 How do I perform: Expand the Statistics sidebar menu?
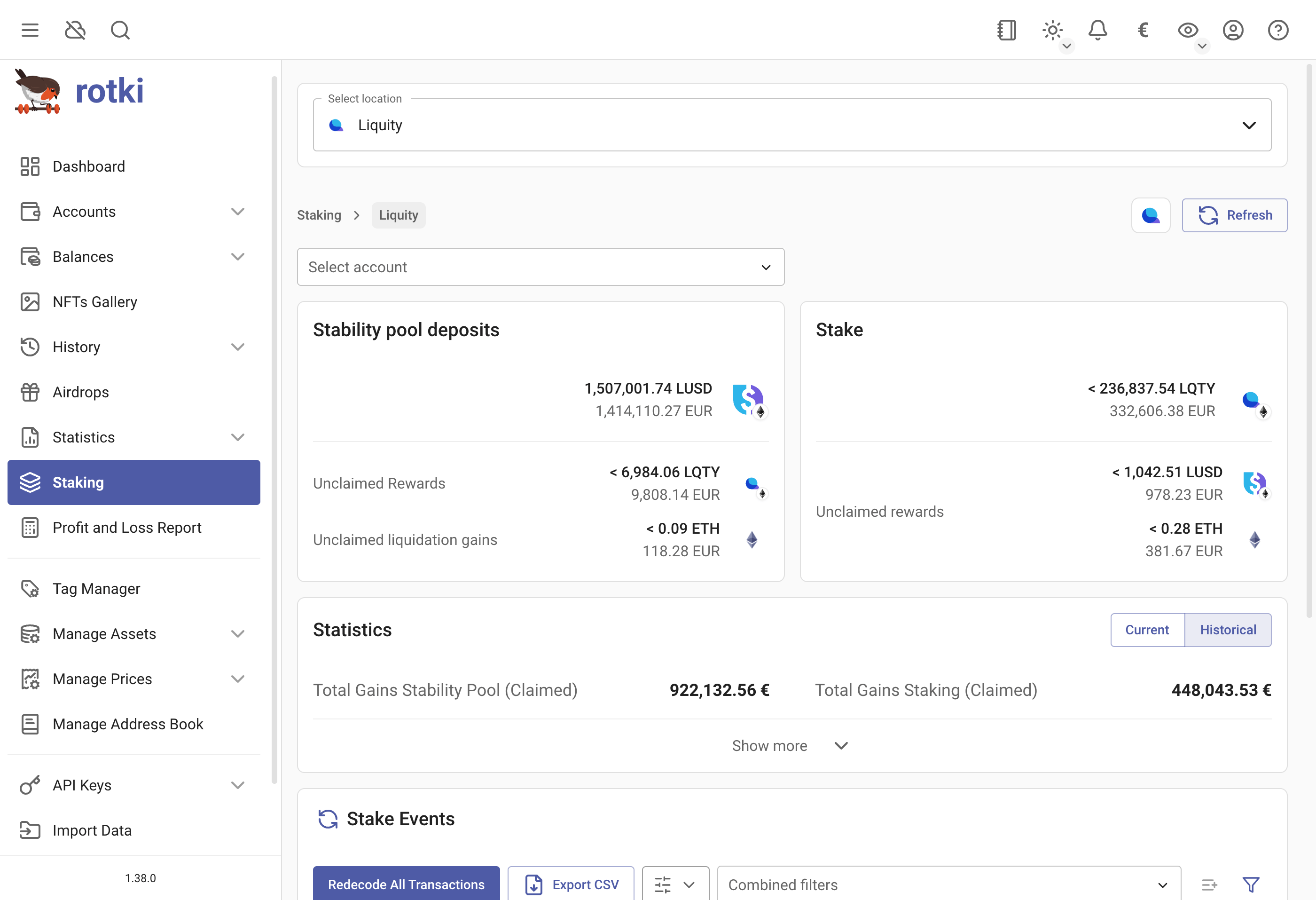(133, 437)
